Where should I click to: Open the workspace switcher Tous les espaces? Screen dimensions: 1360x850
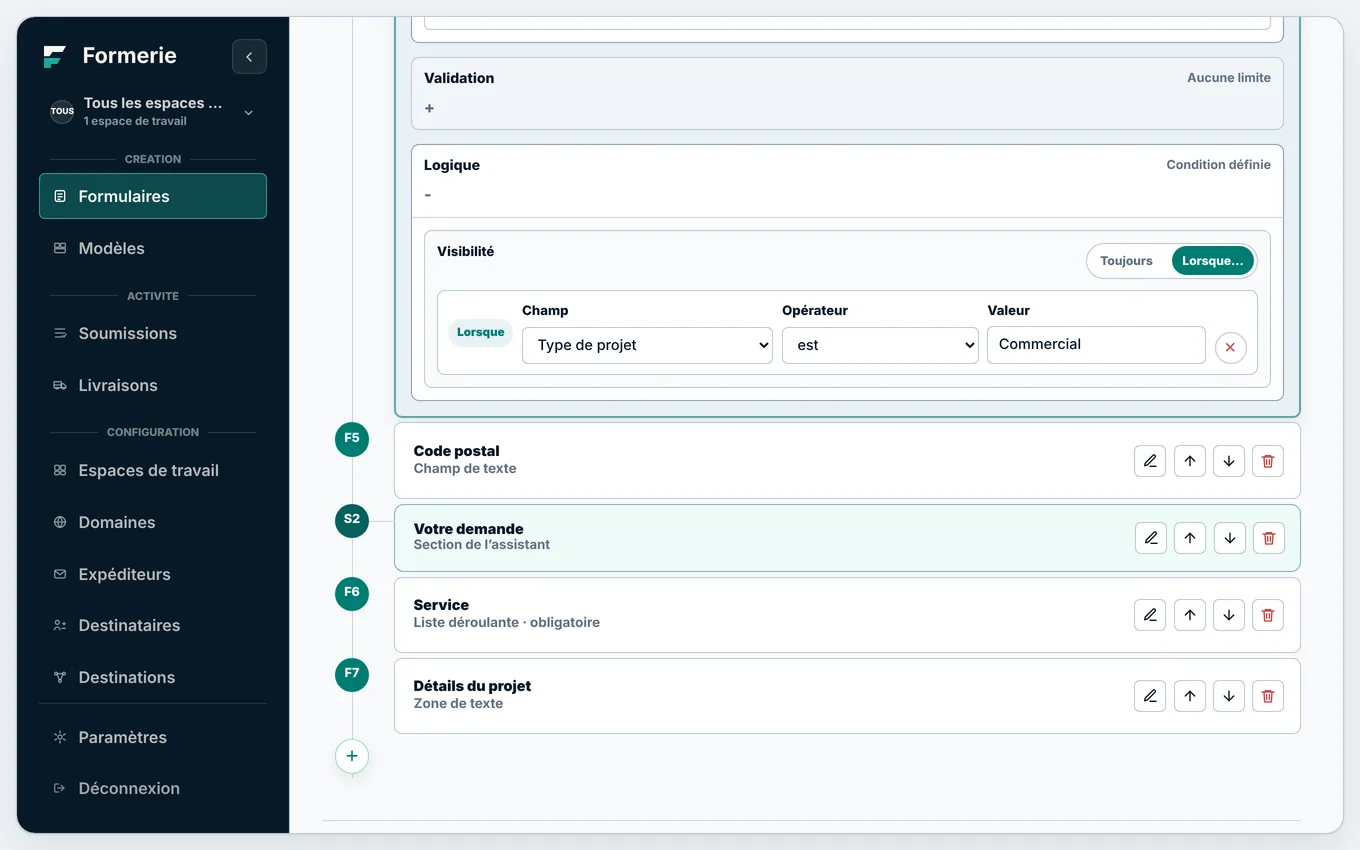153,111
